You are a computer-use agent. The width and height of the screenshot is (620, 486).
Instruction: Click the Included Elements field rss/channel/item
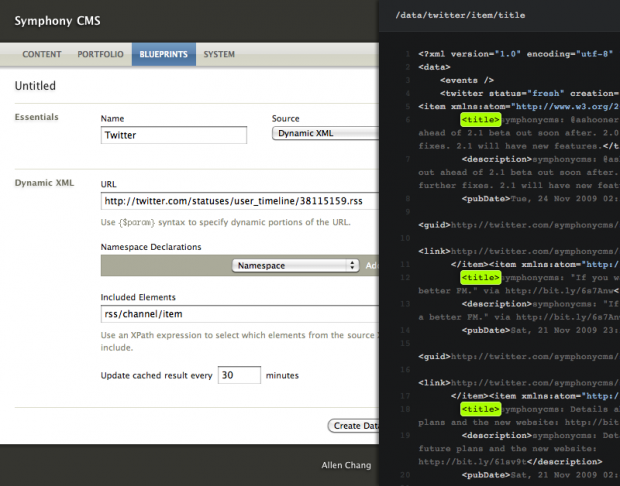[240, 314]
